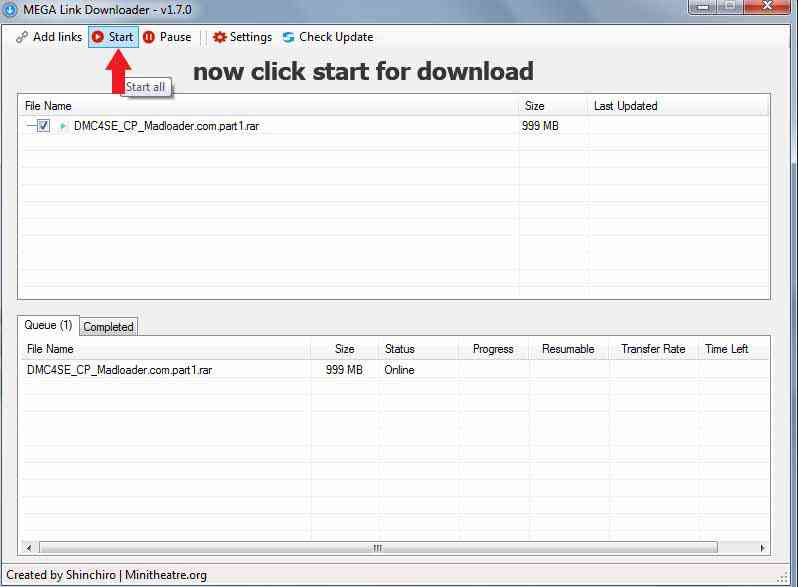
Task: Maximize the MEGA Link Downloader window
Action: coord(730,7)
